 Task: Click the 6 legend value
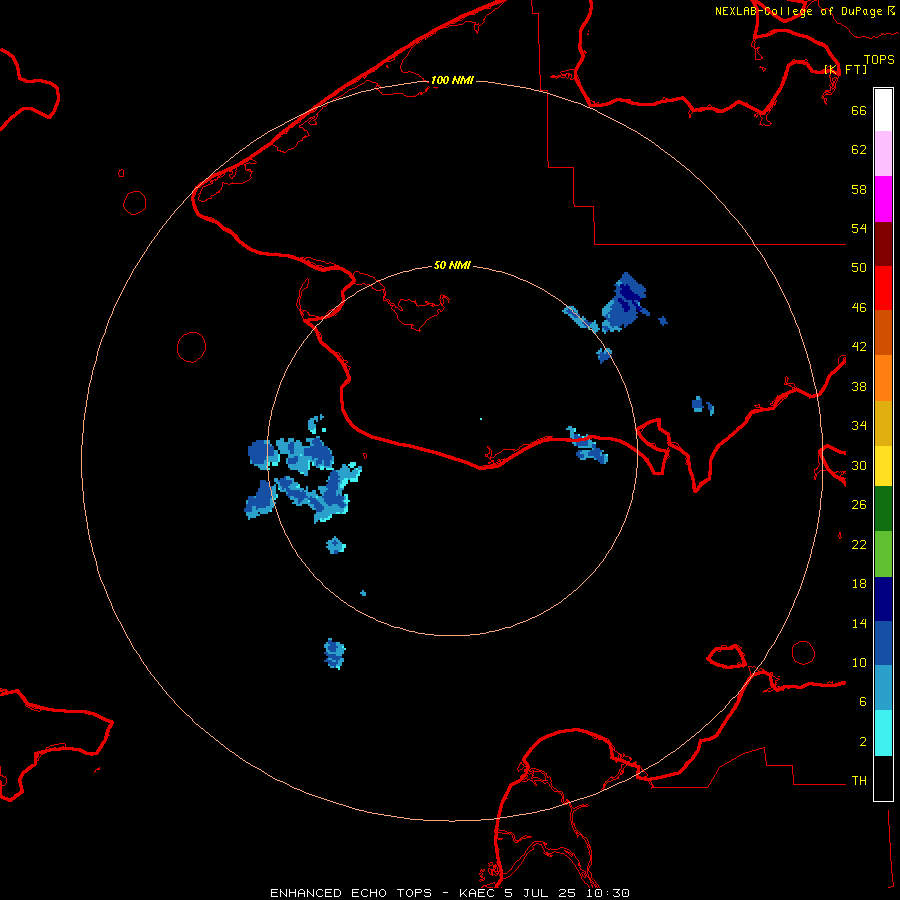coord(863,702)
